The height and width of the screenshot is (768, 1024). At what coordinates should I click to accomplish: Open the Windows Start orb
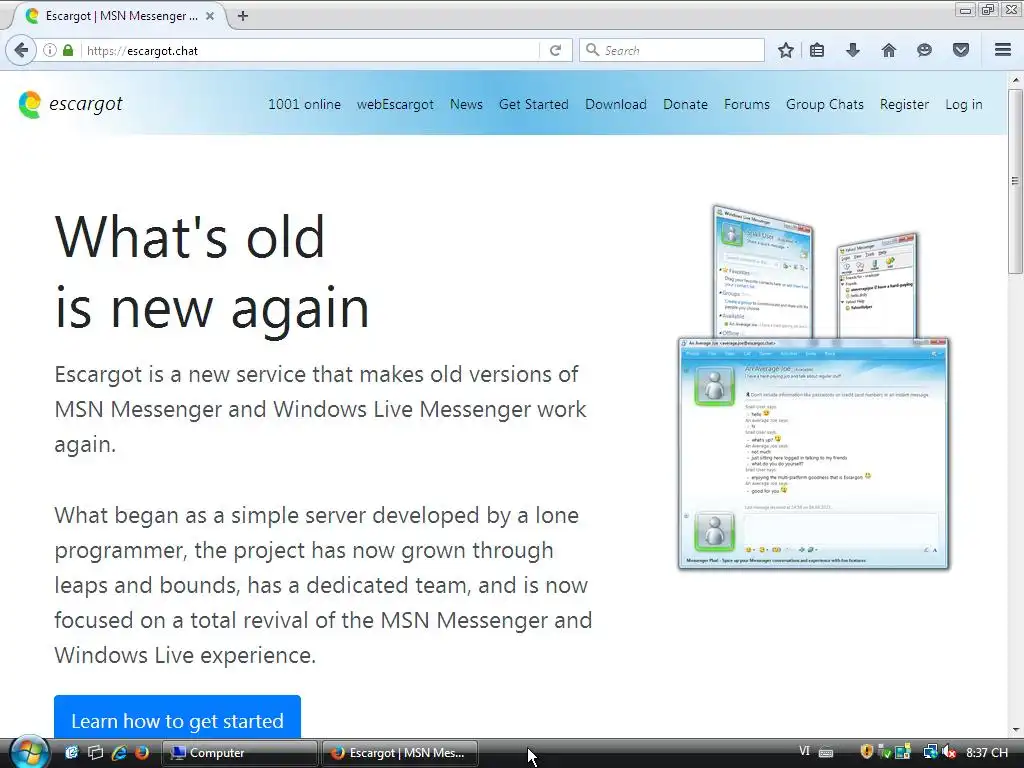click(x=29, y=752)
